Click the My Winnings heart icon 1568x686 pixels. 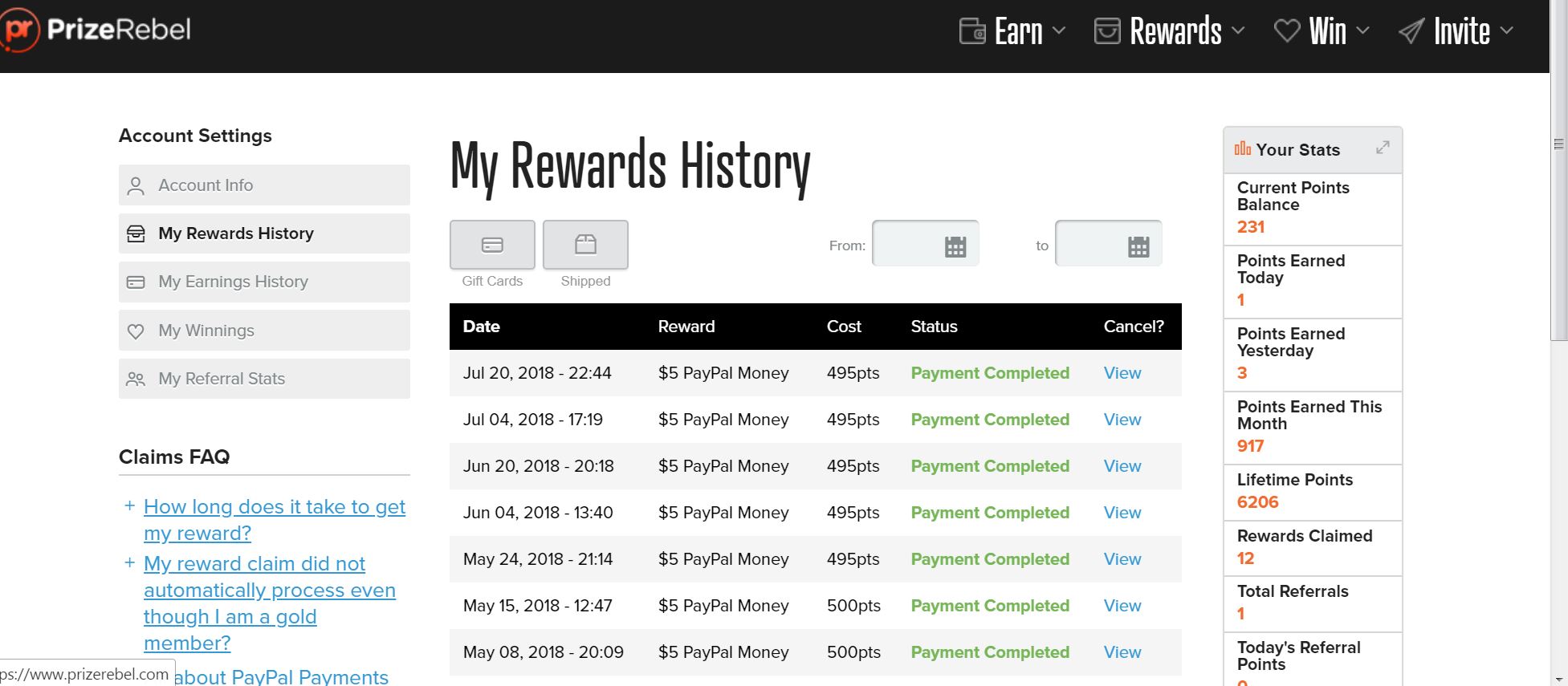click(x=136, y=331)
